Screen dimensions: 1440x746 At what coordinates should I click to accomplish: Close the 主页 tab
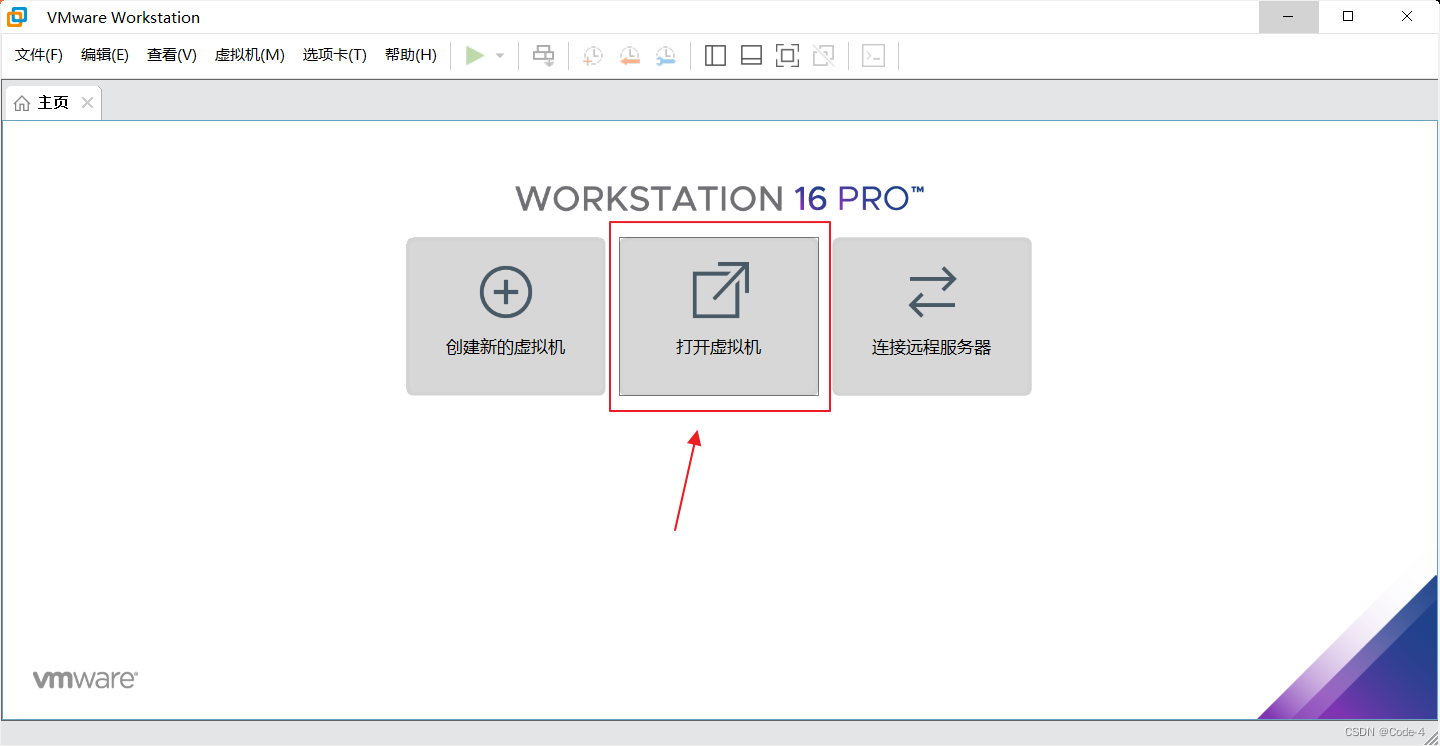click(x=87, y=101)
